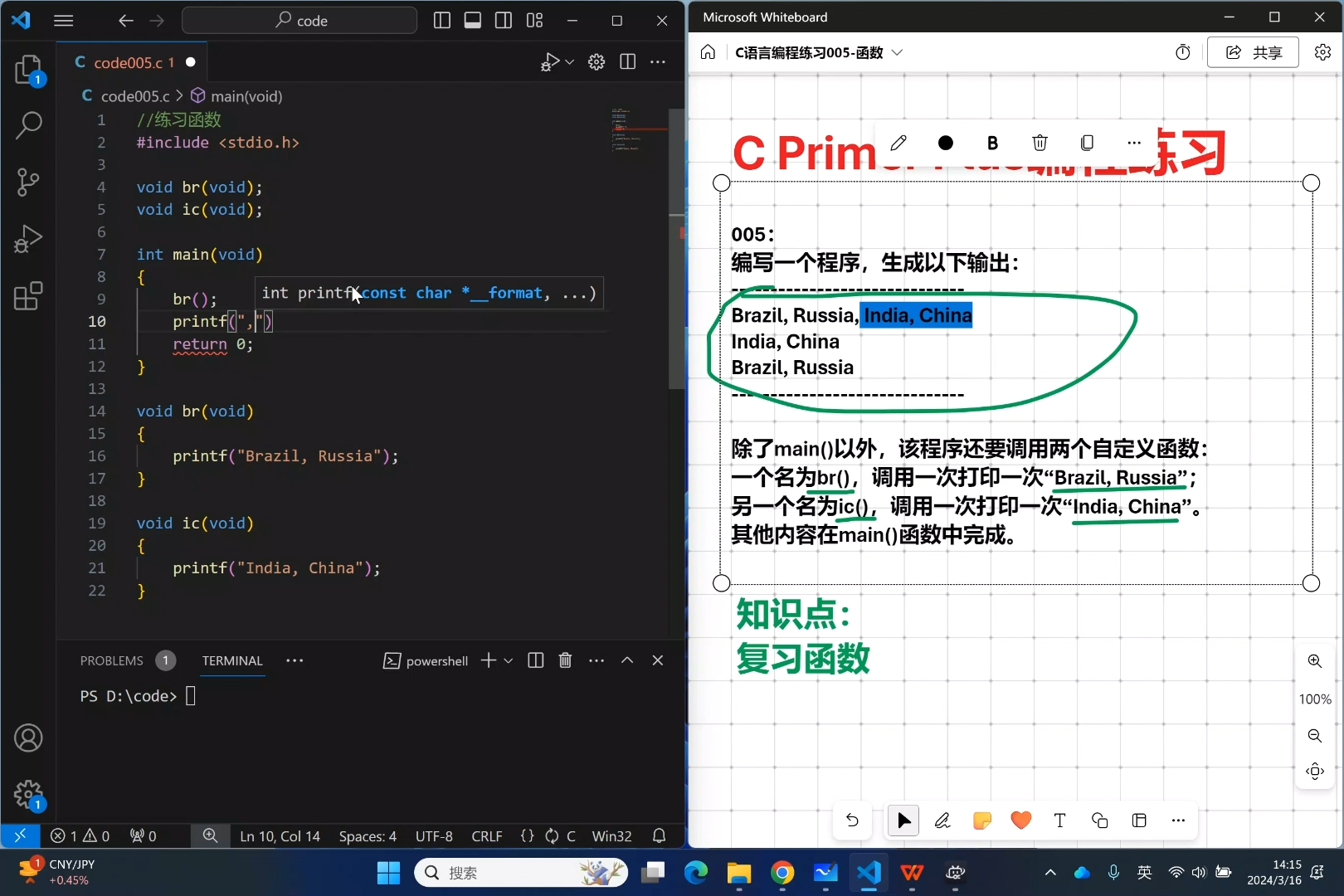Image resolution: width=1344 pixels, height=896 pixels.
Task: Open the Search view in VS Code
Action: 28,125
